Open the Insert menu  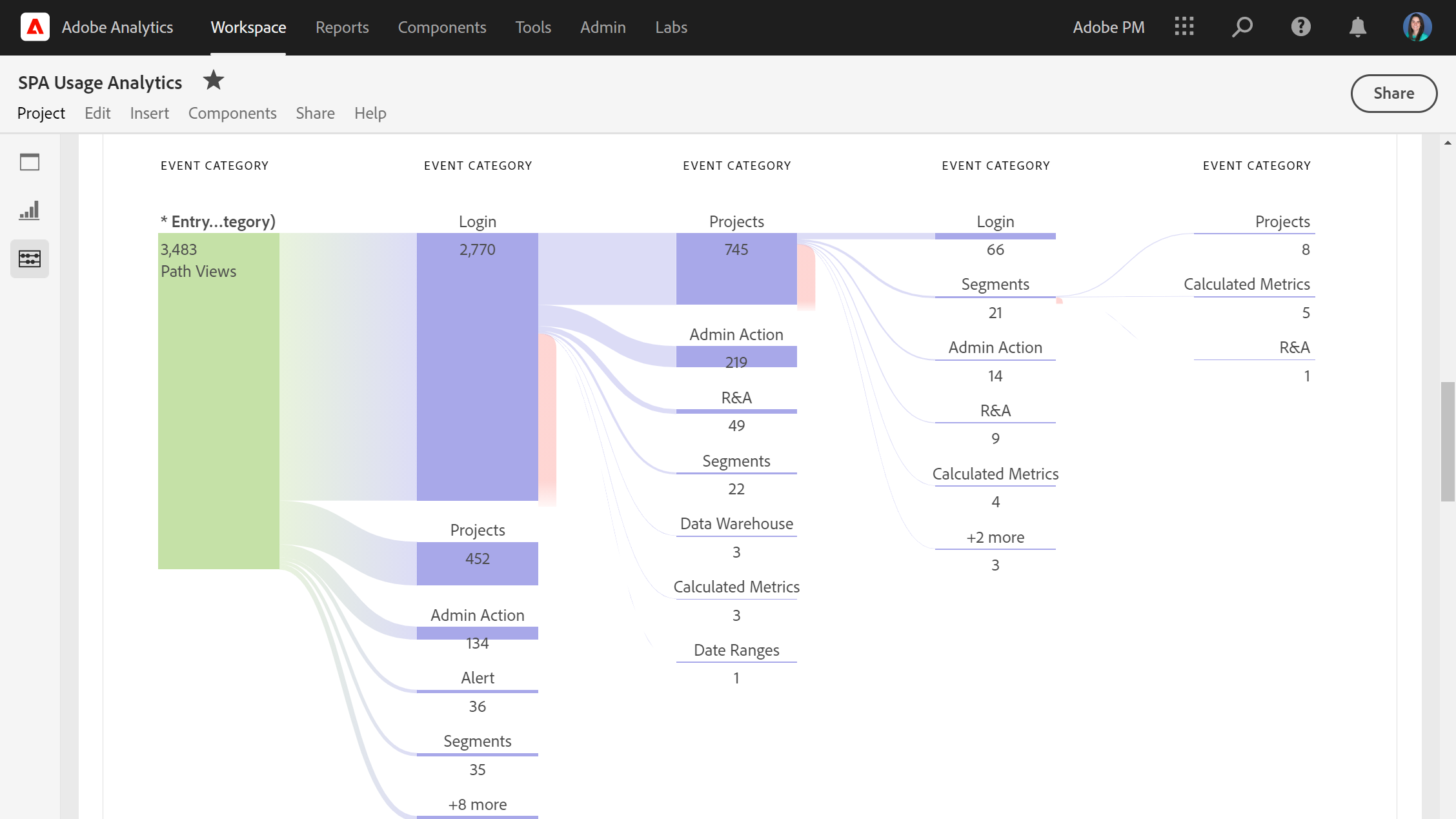pos(149,113)
